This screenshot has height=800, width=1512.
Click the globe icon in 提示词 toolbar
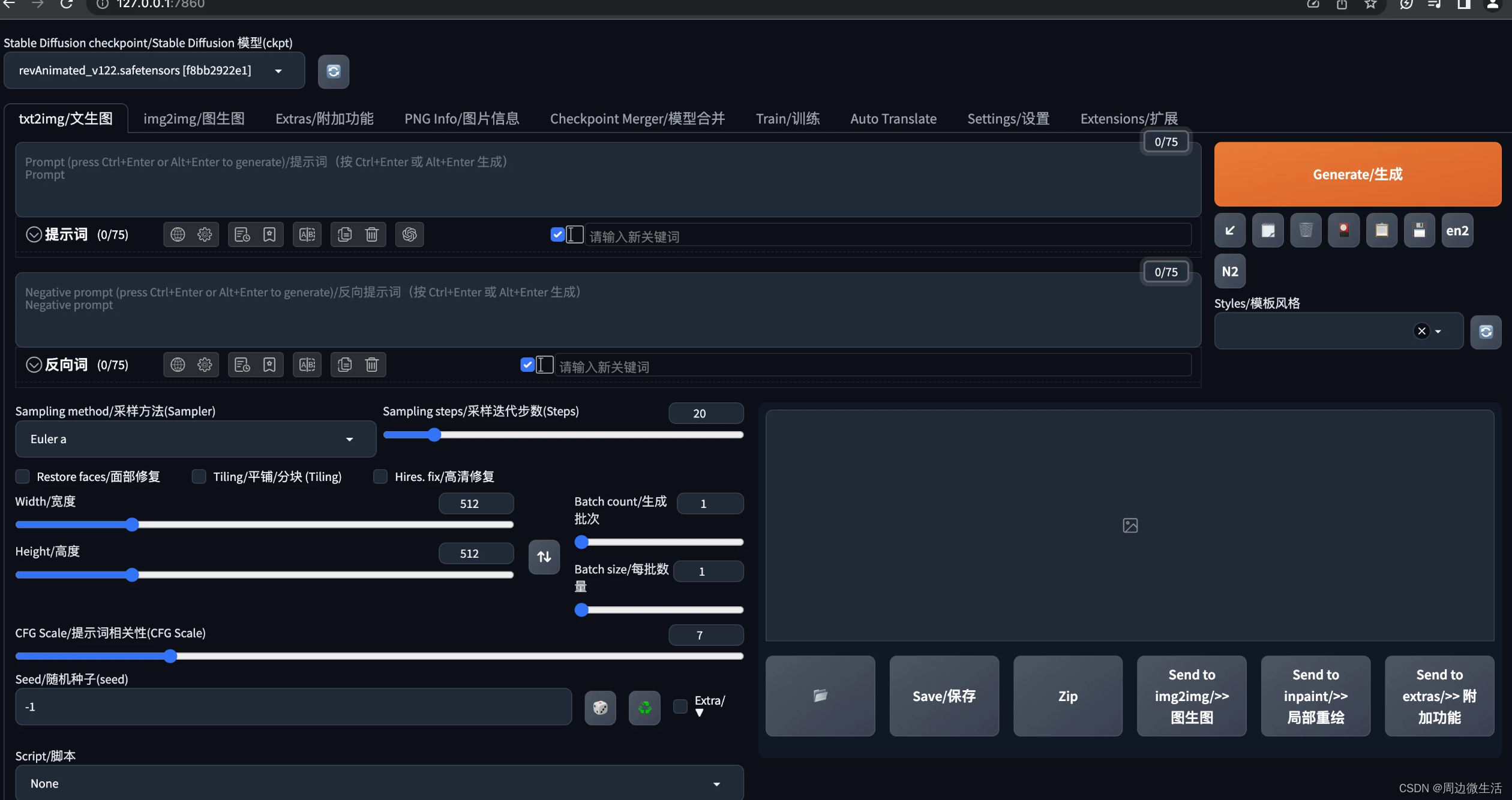tap(178, 234)
